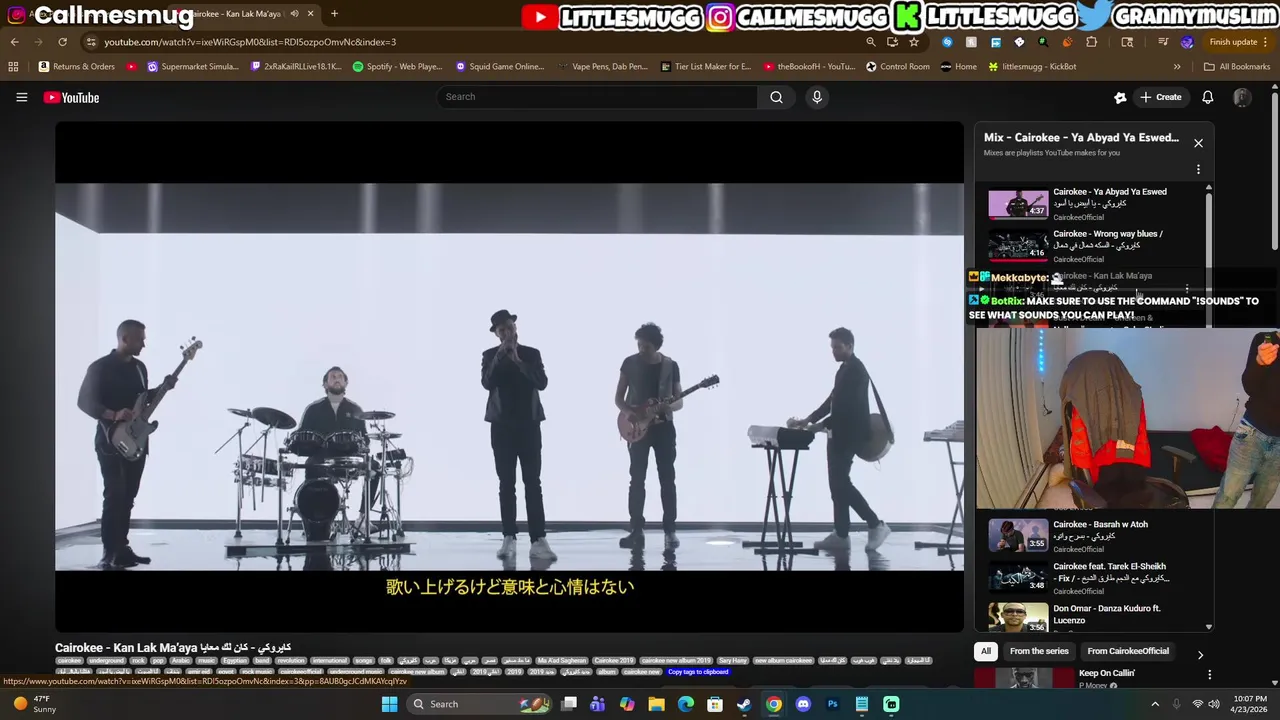
Task: Close the Mix playlist panel
Action: pos(1198,143)
